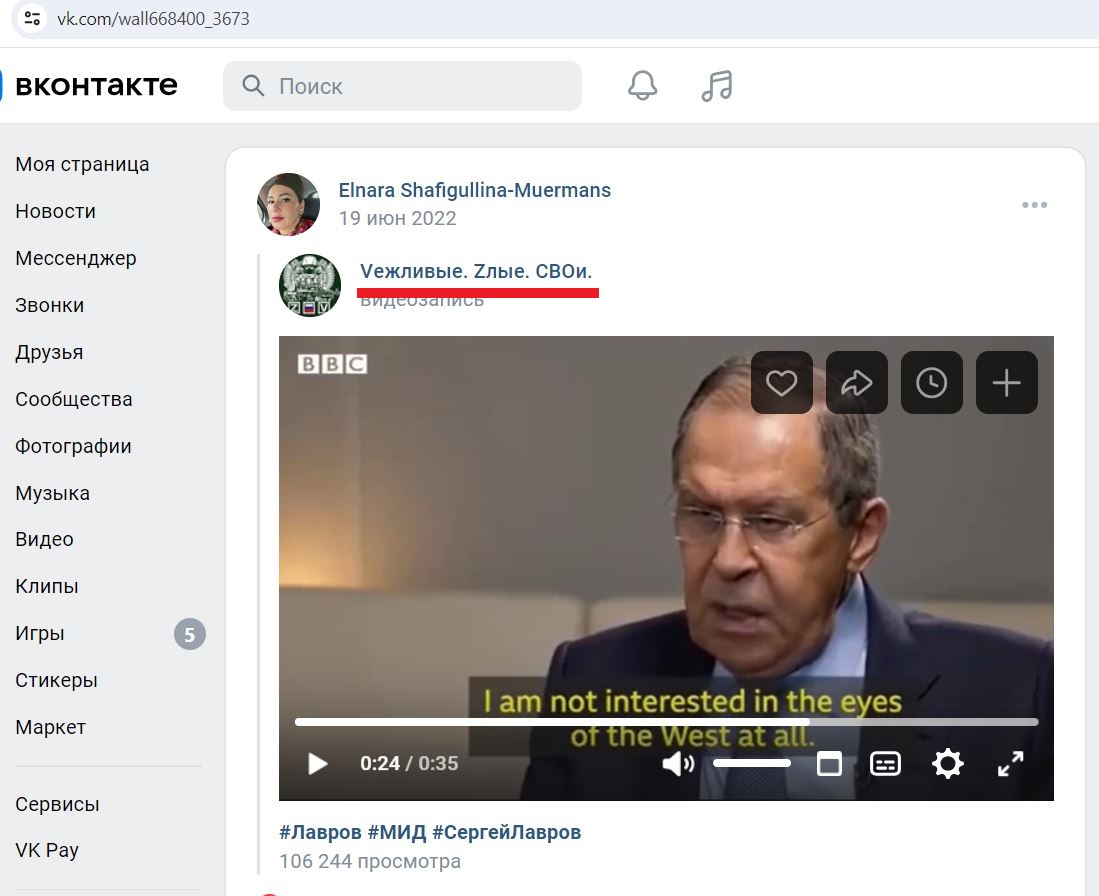The image size is (1099, 896).
Task: Click Elnara's profile avatar photo
Action: click(289, 204)
